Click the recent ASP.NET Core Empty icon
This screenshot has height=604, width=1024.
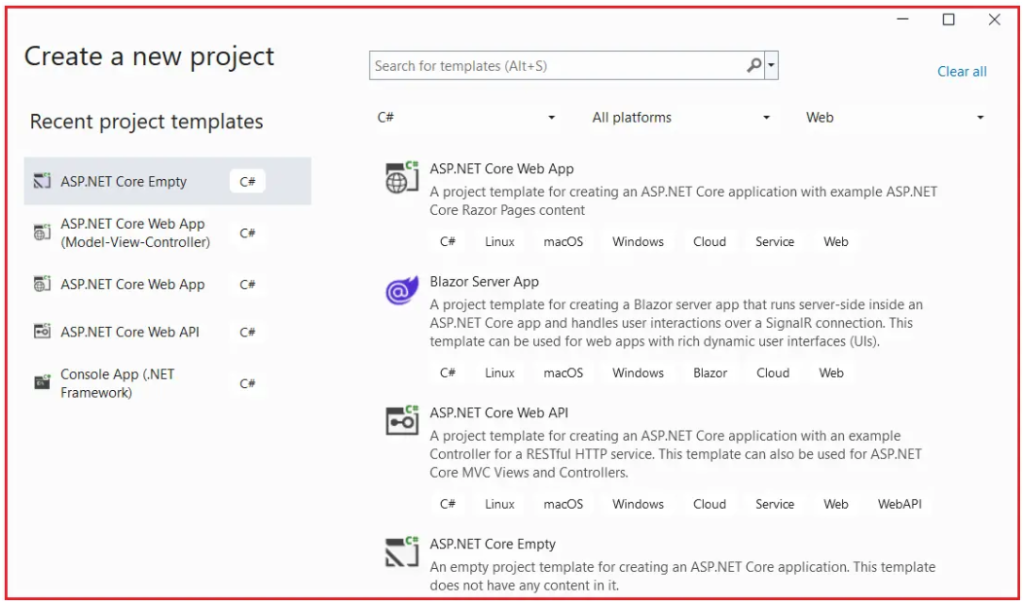pos(42,182)
